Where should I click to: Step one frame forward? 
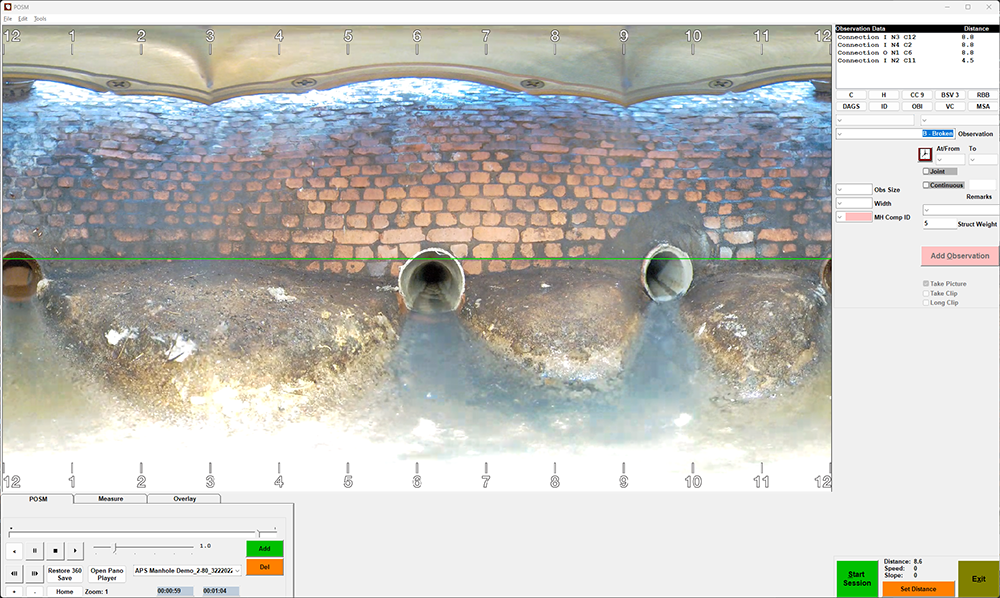(34, 573)
